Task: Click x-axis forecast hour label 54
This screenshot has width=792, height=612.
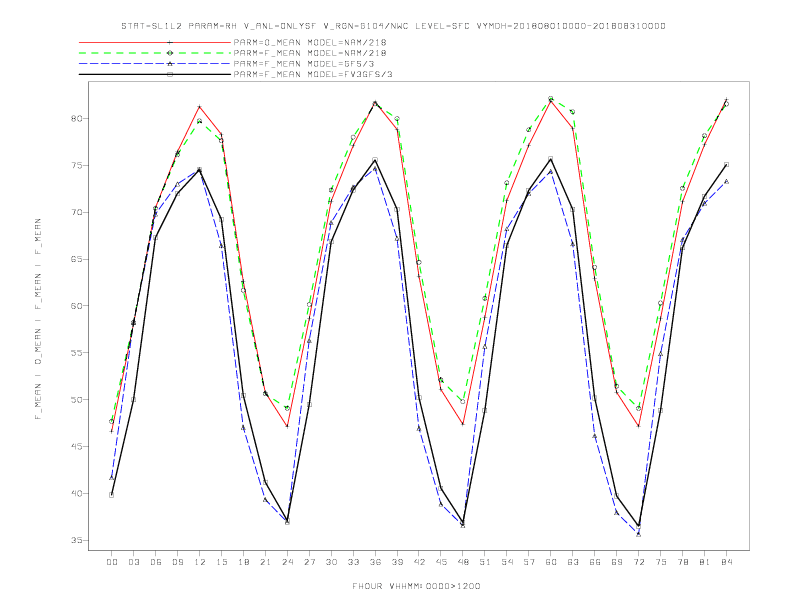Action: [507, 562]
